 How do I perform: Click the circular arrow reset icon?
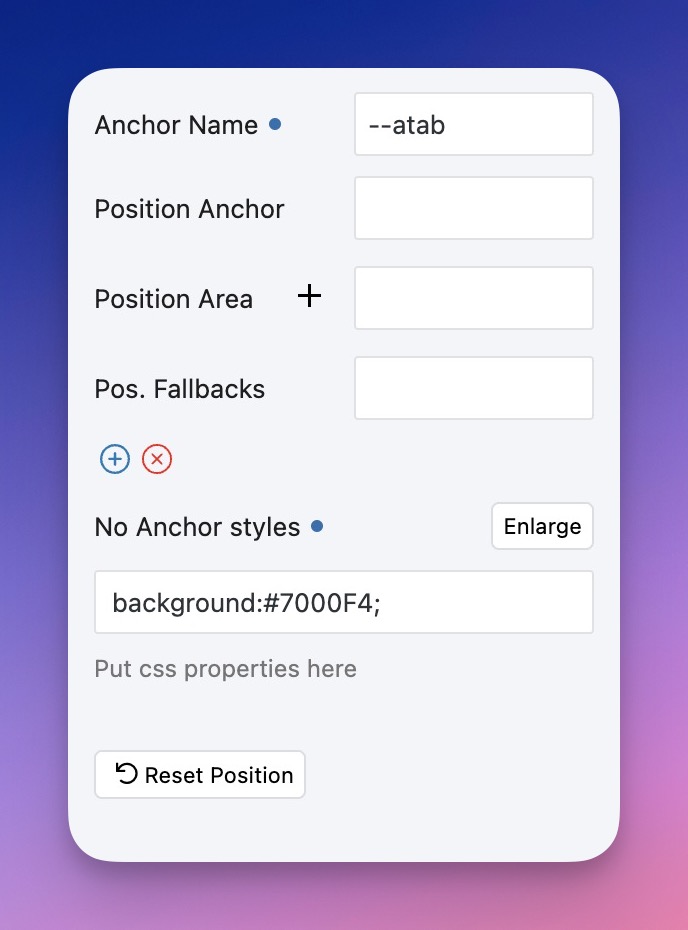[x=127, y=774]
